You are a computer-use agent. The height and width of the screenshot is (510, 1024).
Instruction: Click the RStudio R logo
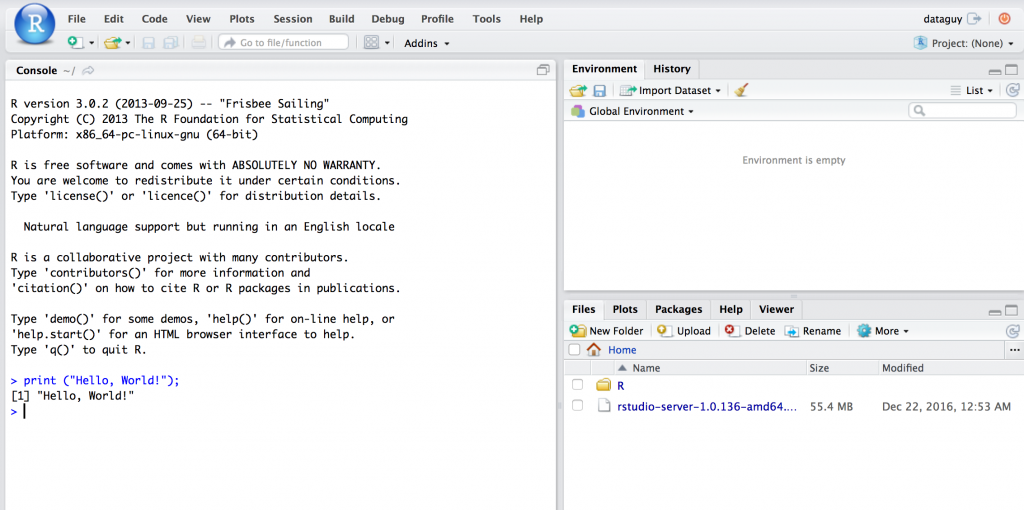coord(35,25)
